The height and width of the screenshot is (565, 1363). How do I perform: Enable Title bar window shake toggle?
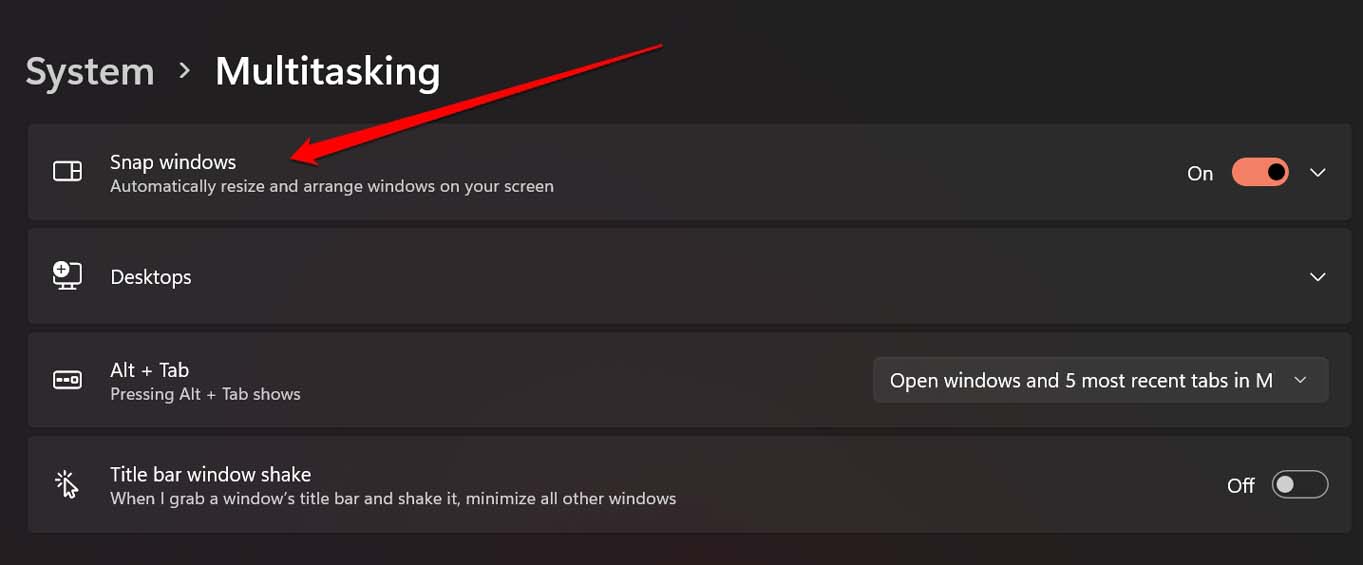click(1300, 485)
